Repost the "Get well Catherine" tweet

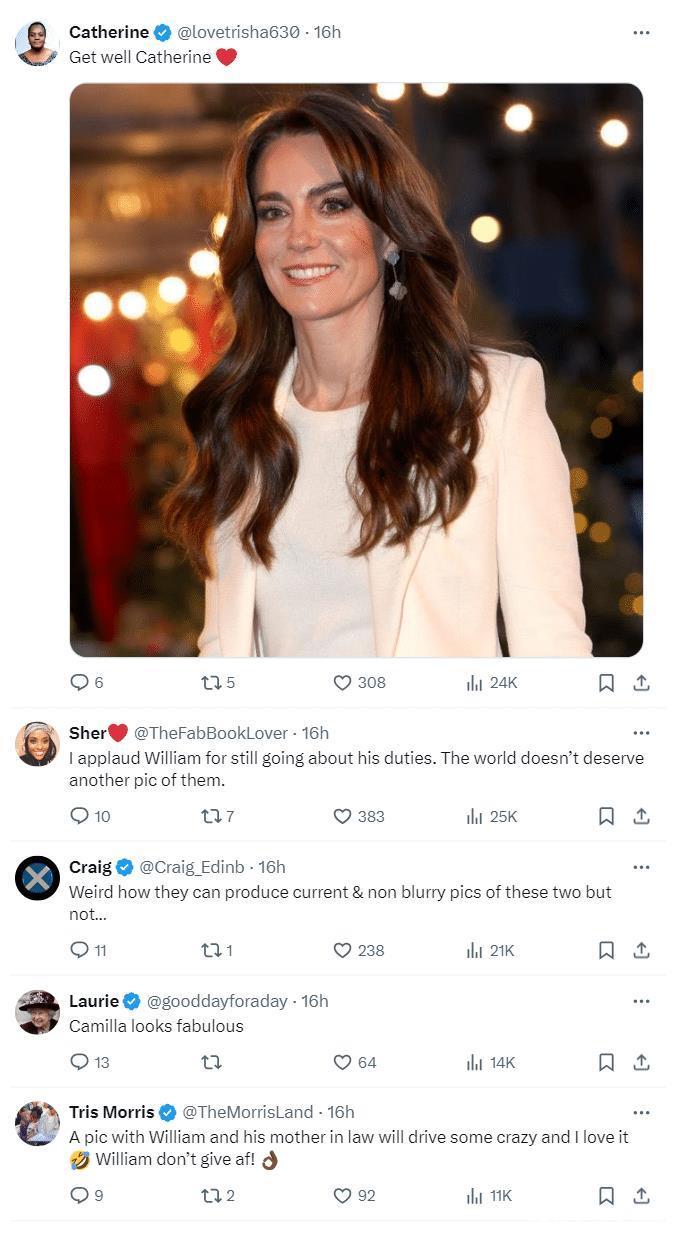pos(211,683)
